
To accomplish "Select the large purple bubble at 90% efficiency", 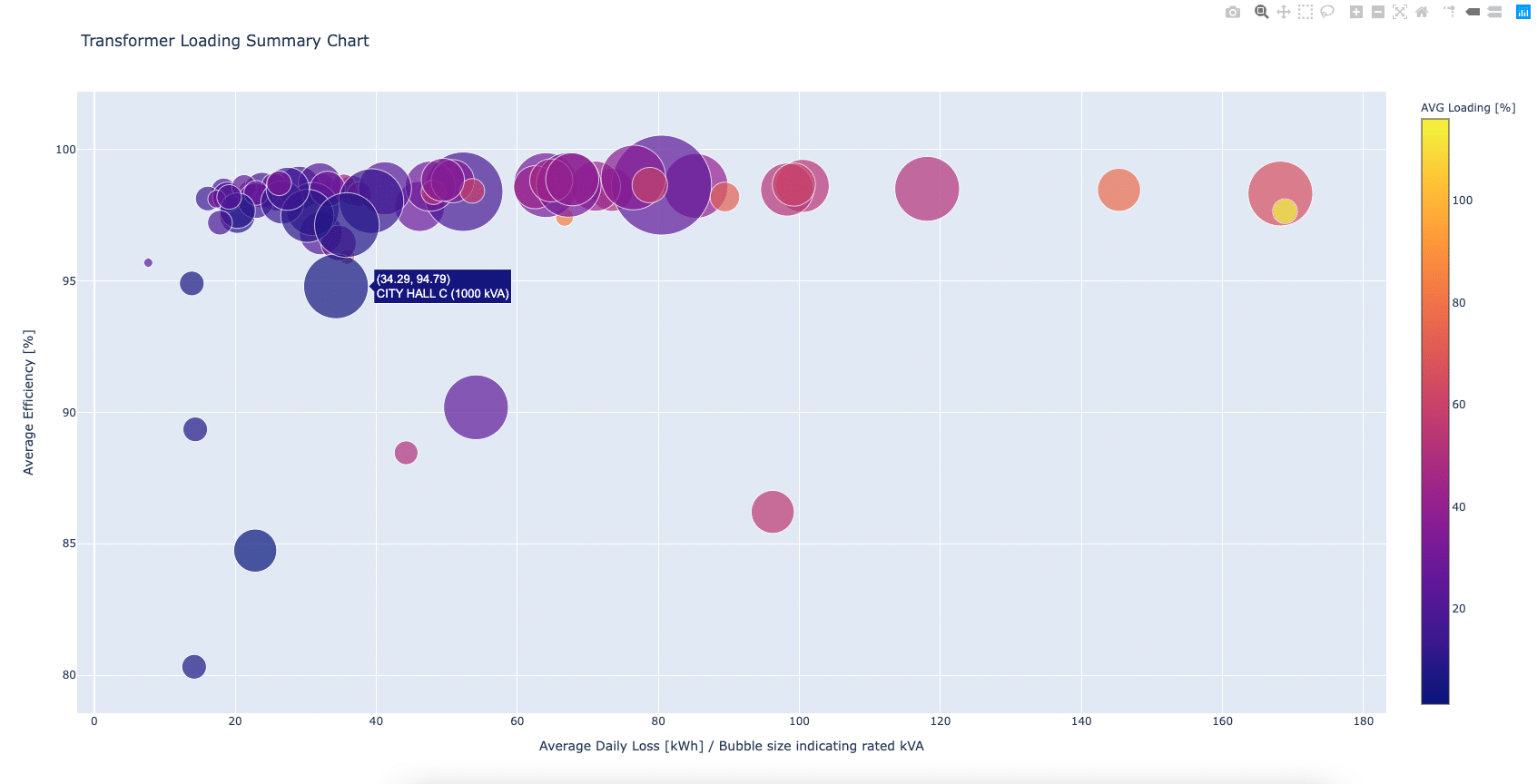I will pyautogui.click(x=476, y=407).
